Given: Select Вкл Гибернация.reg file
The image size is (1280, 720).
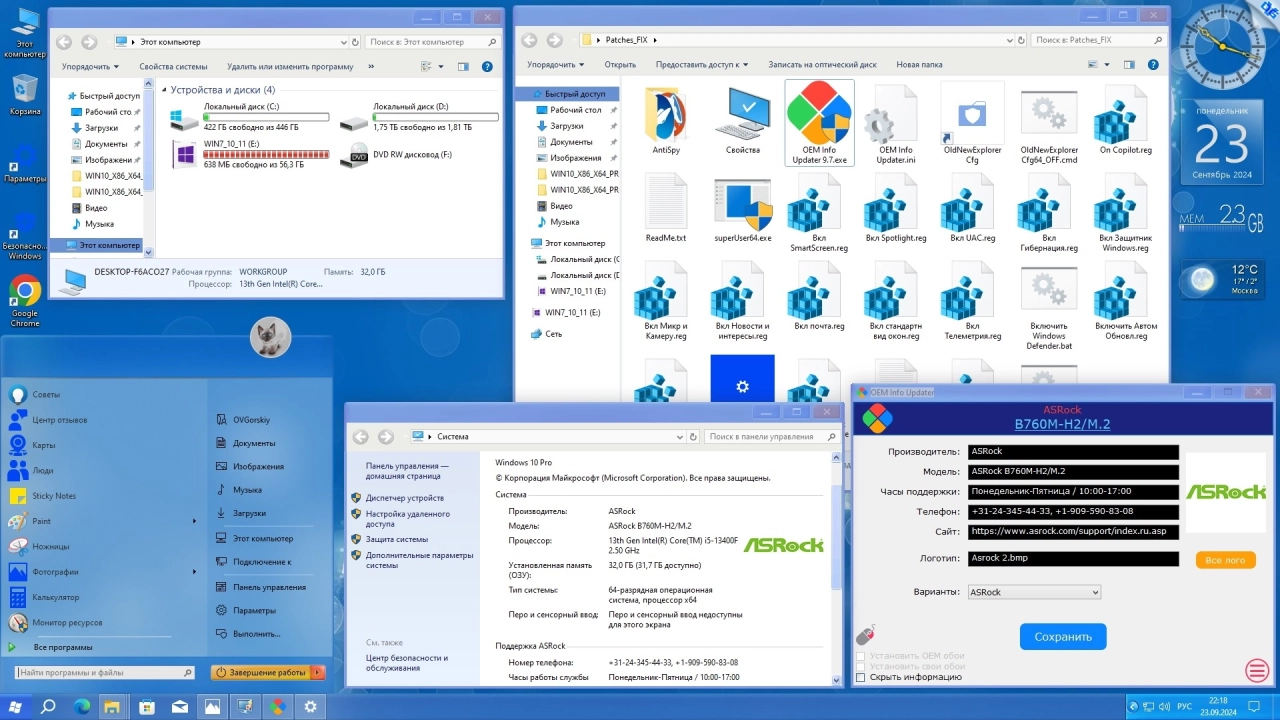Looking at the screenshot, I should click(1049, 212).
